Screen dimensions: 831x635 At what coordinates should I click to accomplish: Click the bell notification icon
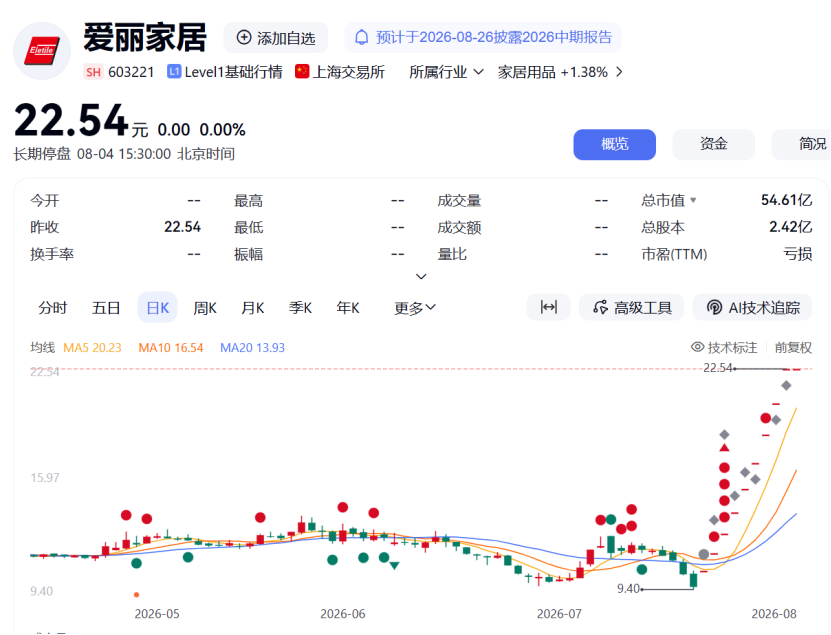(x=361, y=38)
